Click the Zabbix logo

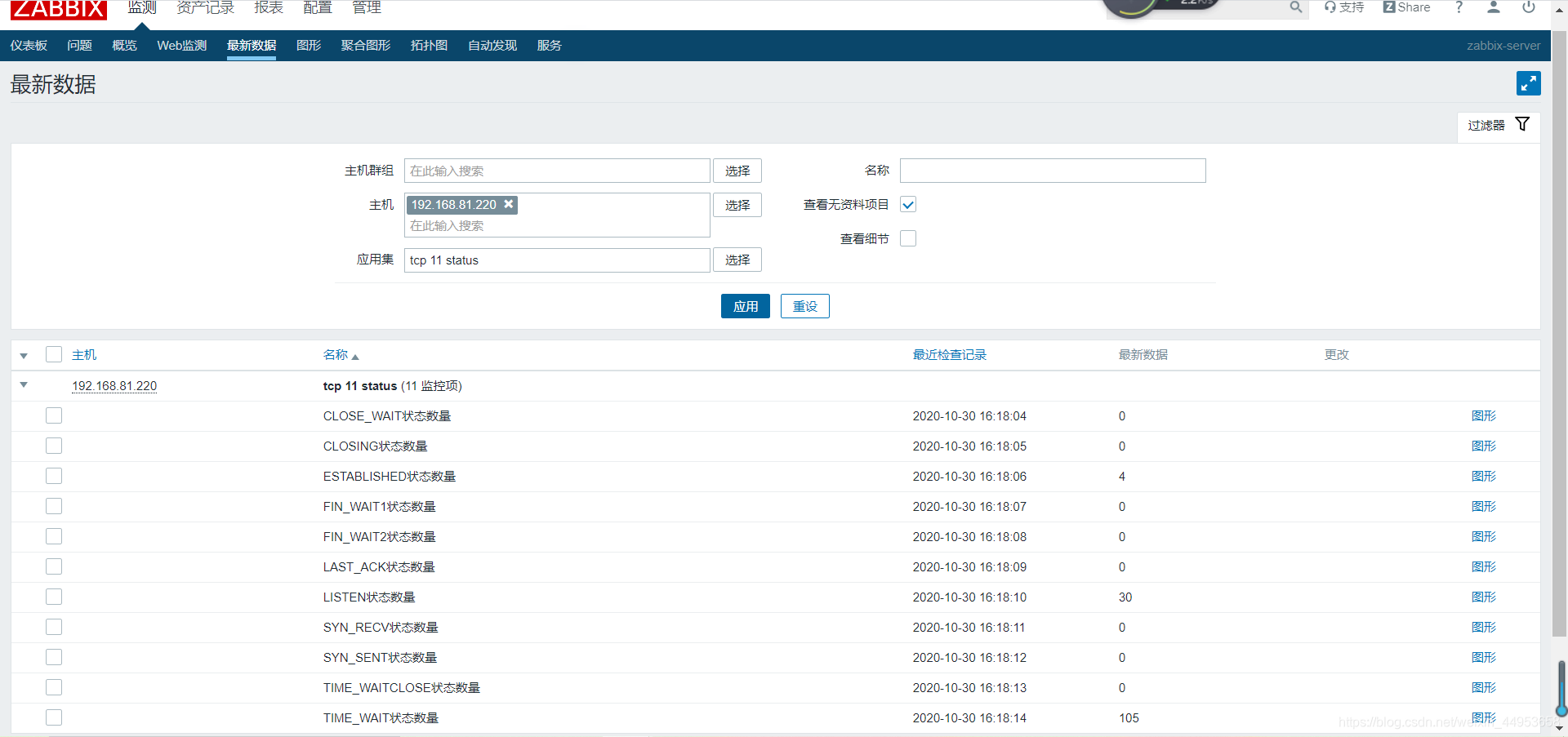(x=58, y=9)
